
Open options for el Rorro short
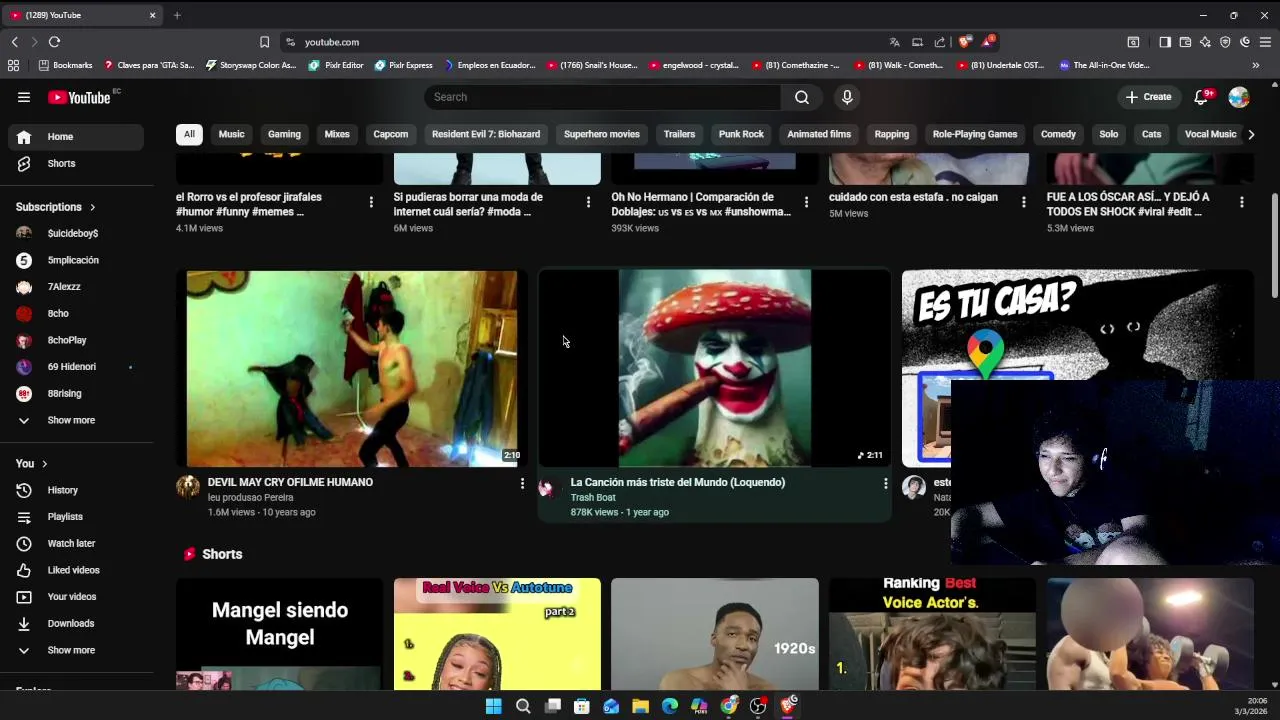click(x=371, y=202)
